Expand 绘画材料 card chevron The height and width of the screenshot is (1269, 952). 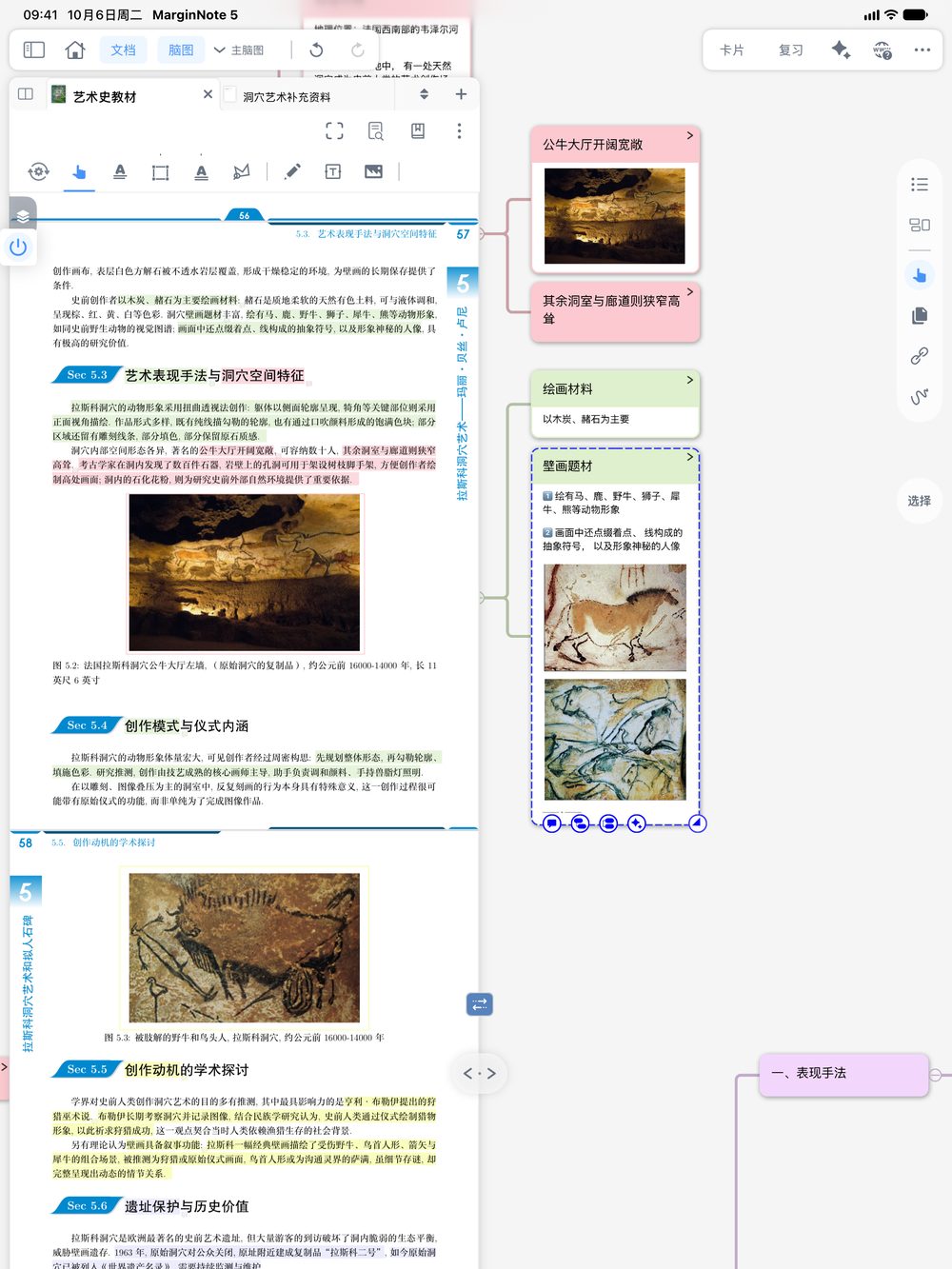pyautogui.click(x=690, y=380)
